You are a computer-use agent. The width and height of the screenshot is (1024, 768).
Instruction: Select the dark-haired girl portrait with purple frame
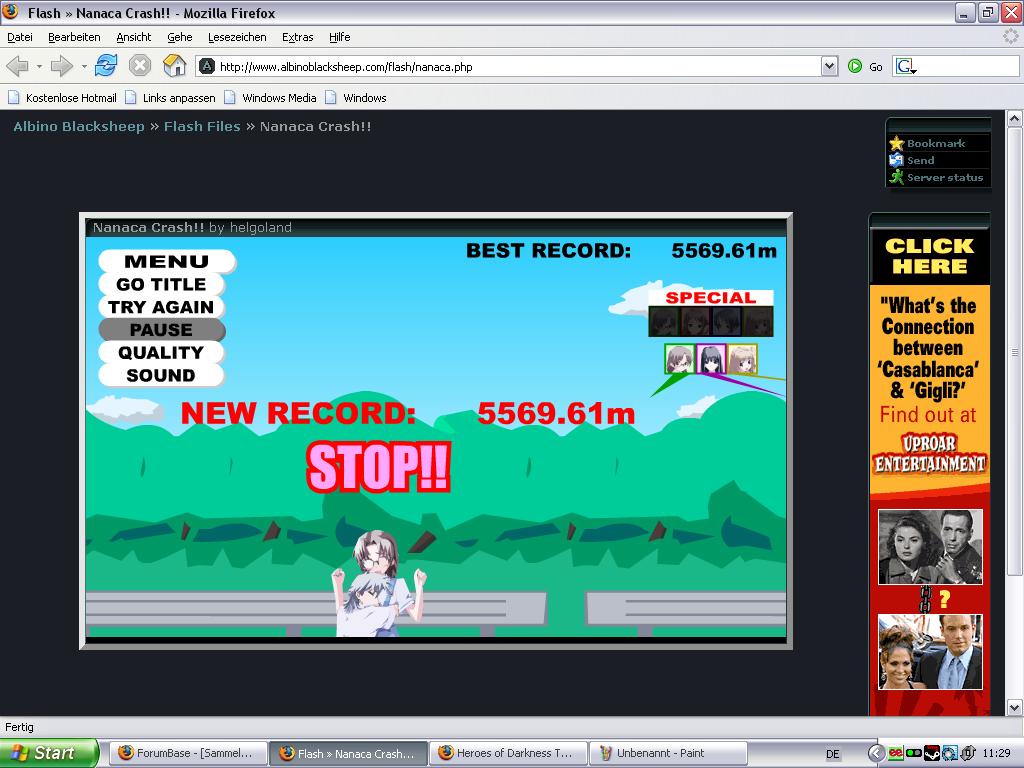[711, 359]
